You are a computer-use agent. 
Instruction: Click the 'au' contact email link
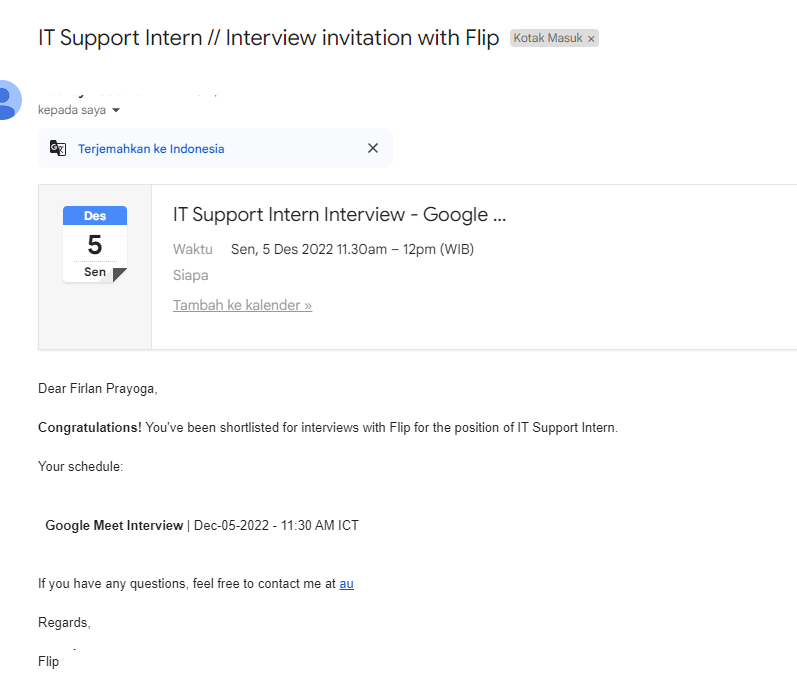coord(346,584)
